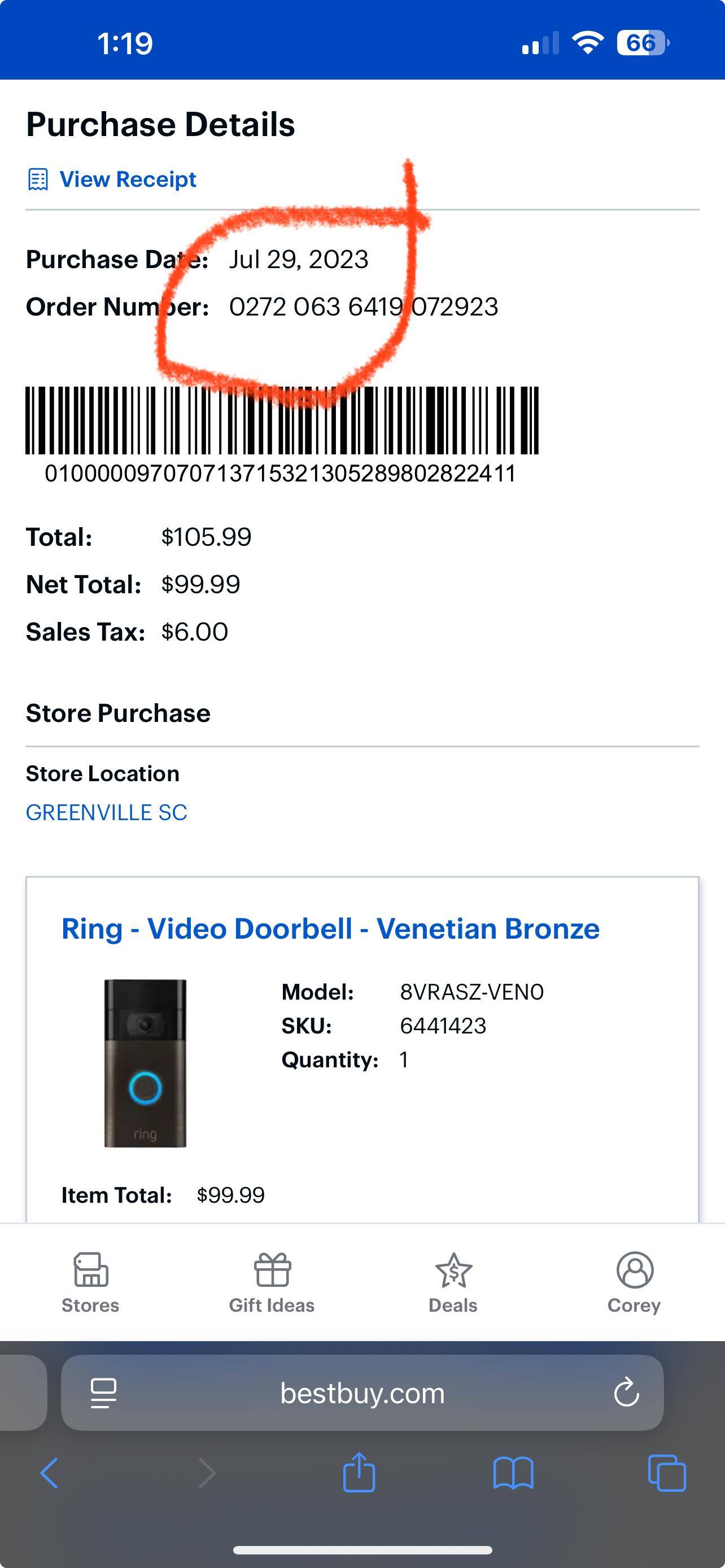Show all open Safari tabs
The height and width of the screenshot is (1568, 725).
[667, 1473]
